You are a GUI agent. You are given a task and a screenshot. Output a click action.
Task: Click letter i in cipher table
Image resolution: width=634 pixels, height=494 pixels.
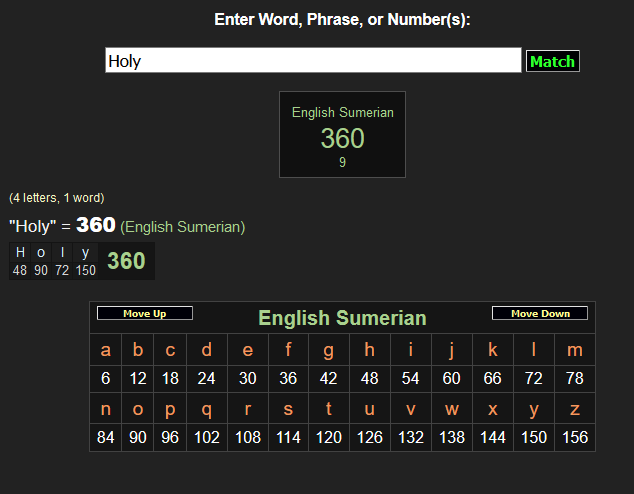(411, 350)
